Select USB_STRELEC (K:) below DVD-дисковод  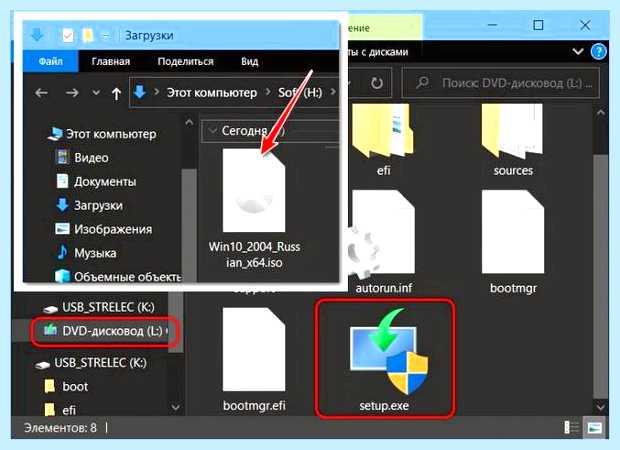[x=91, y=363]
